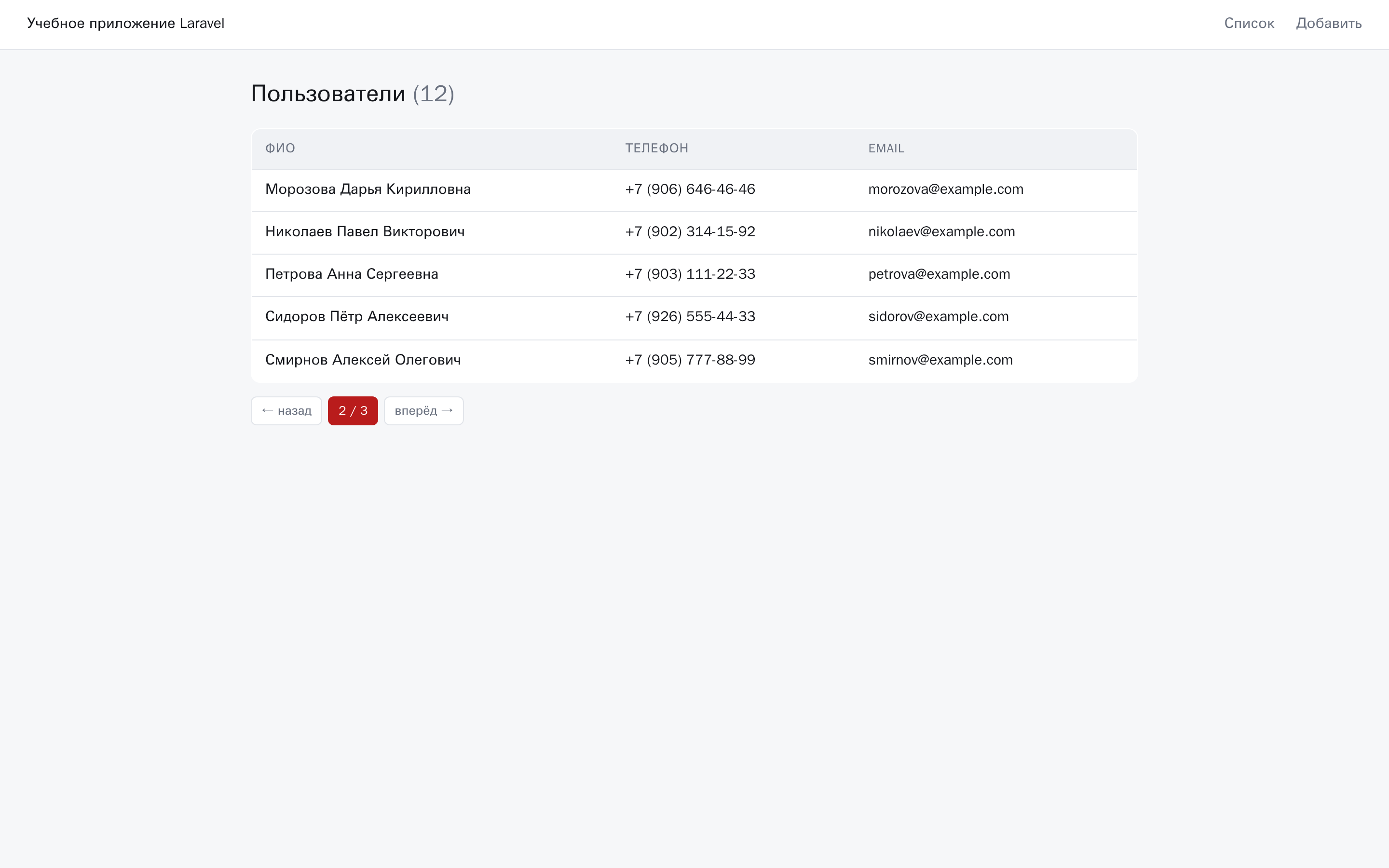Go to next page with вперёд button
The image size is (1389, 868).
pos(423,410)
